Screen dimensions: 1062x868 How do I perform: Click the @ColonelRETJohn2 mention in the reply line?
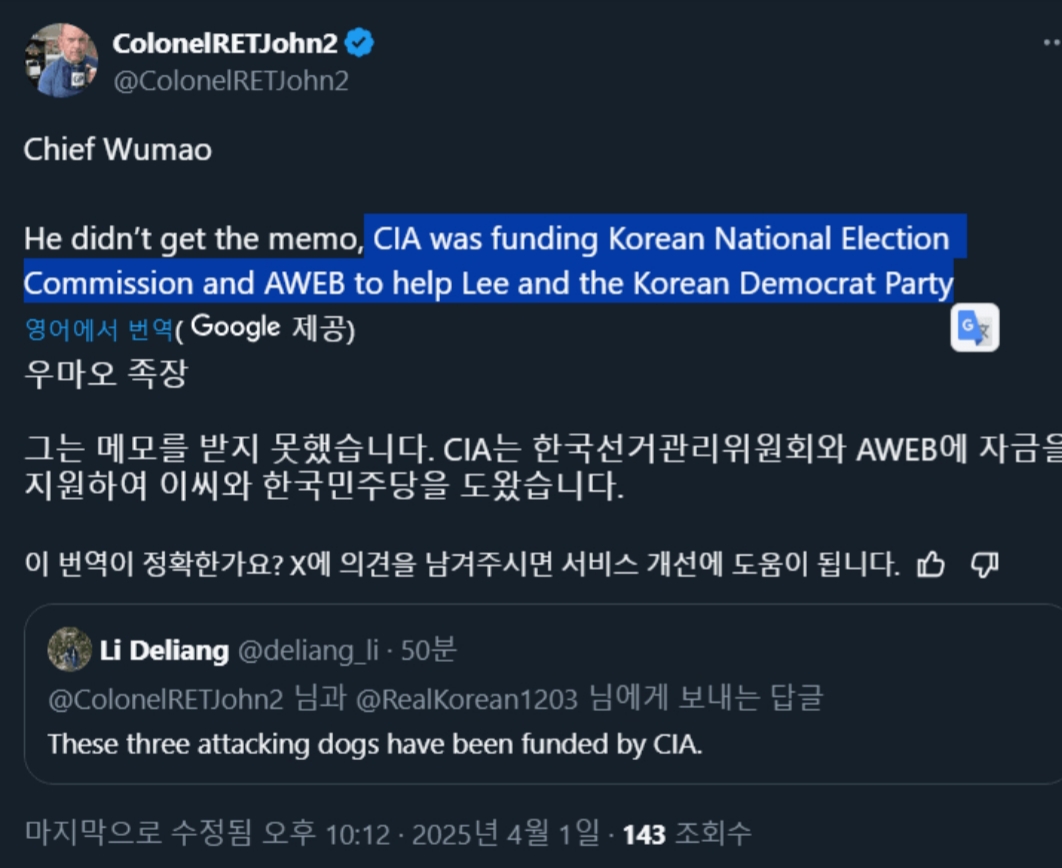166,698
